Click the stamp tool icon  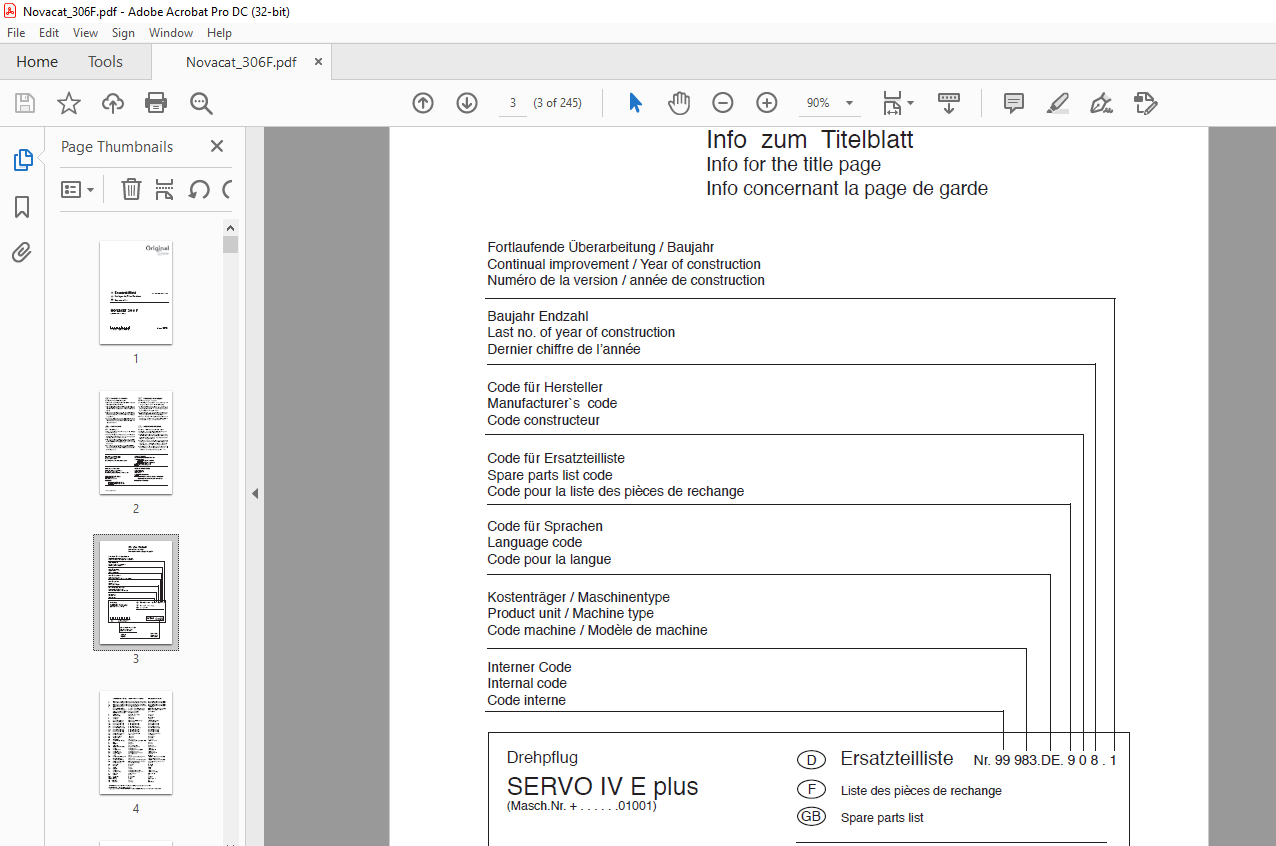click(1146, 103)
